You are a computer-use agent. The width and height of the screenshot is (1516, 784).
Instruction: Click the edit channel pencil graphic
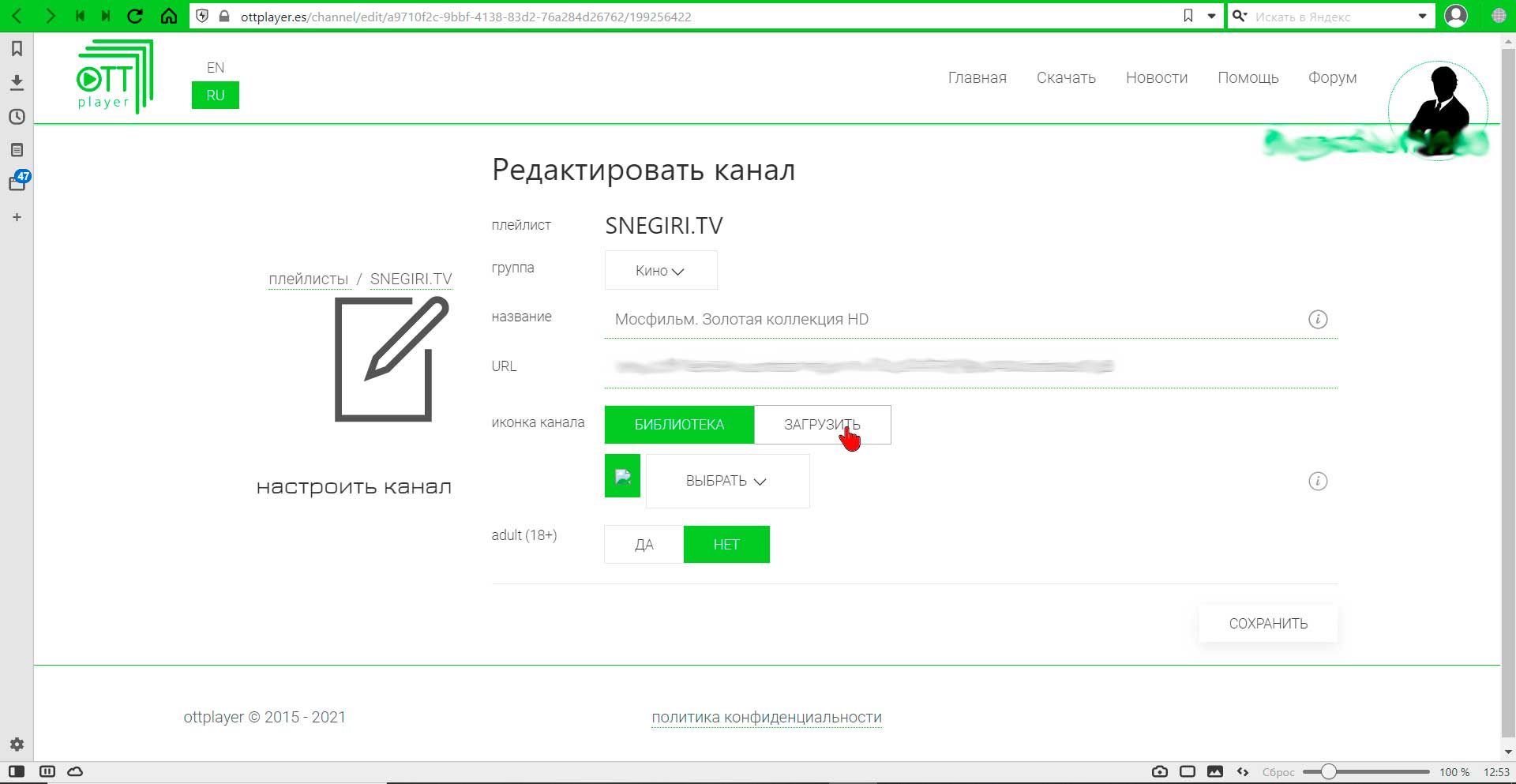[x=392, y=359]
